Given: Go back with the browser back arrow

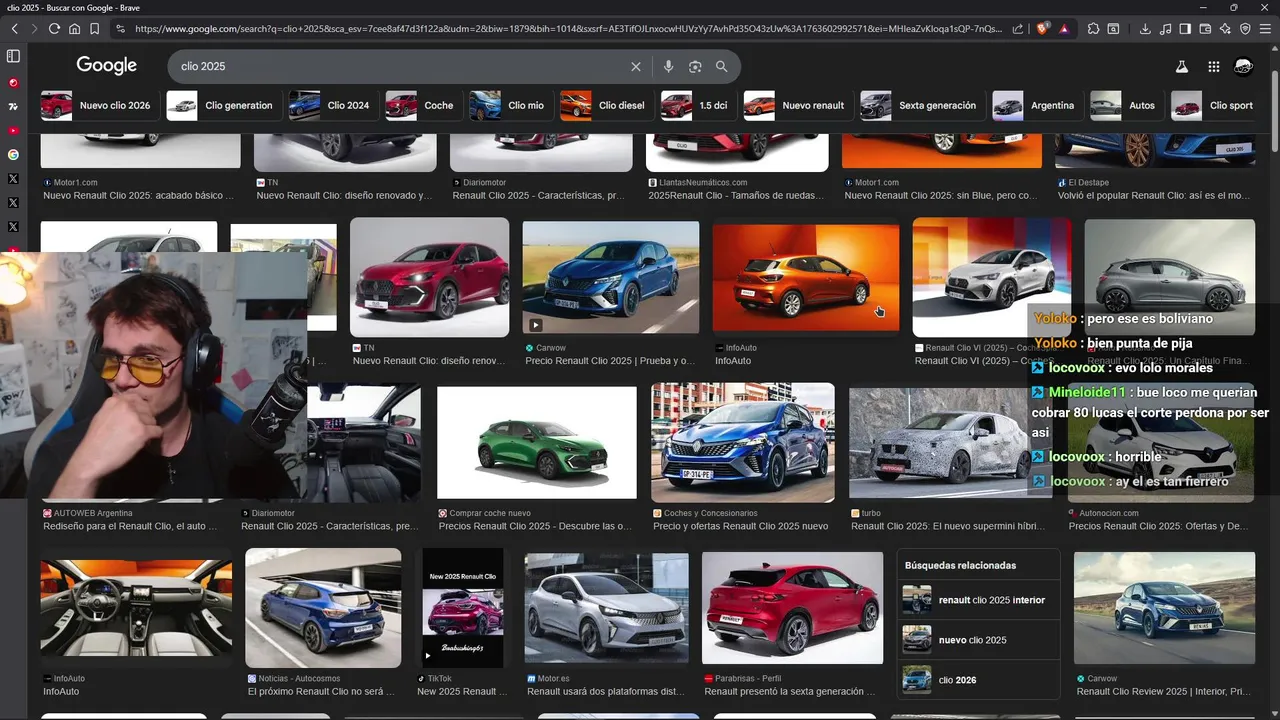Looking at the screenshot, I should pyautogui.click(x=14, y=29).
